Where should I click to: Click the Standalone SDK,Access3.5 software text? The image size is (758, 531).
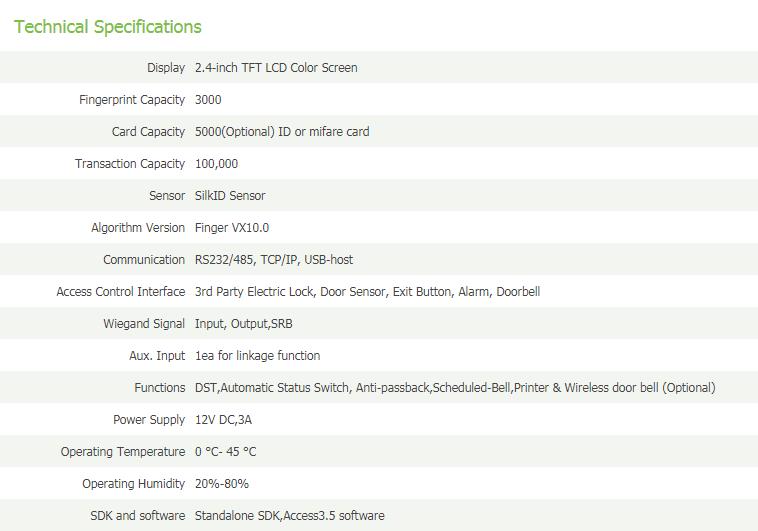[x=290, y=516]
